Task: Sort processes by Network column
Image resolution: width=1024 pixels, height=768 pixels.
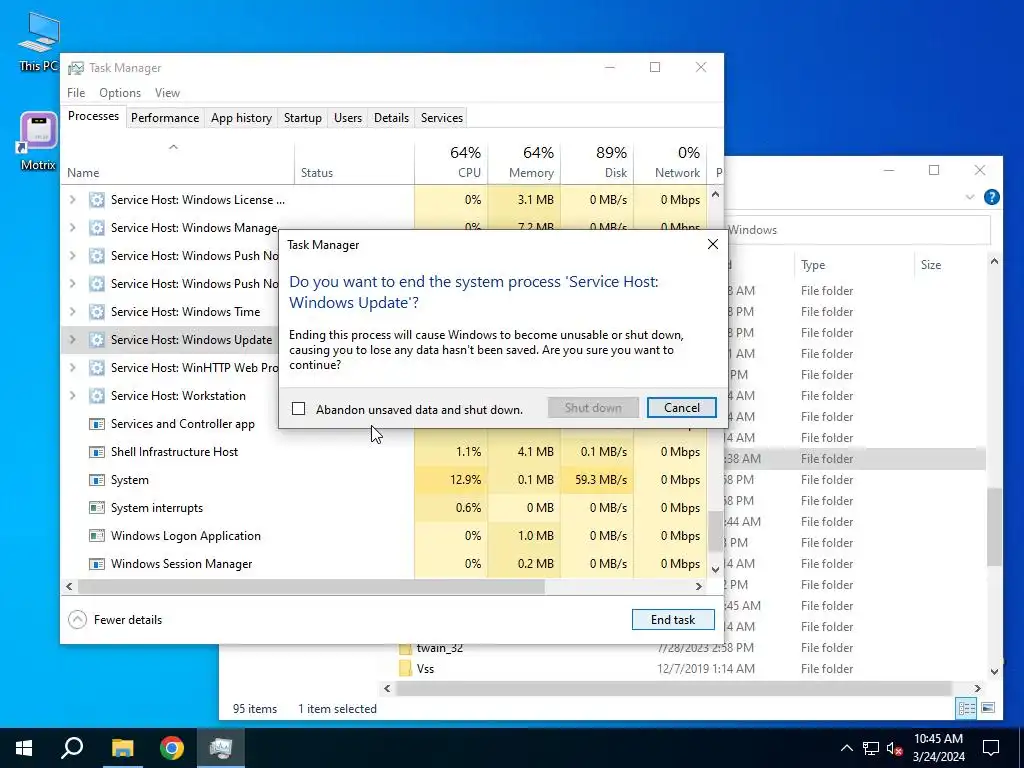Action: click(671, 162)
